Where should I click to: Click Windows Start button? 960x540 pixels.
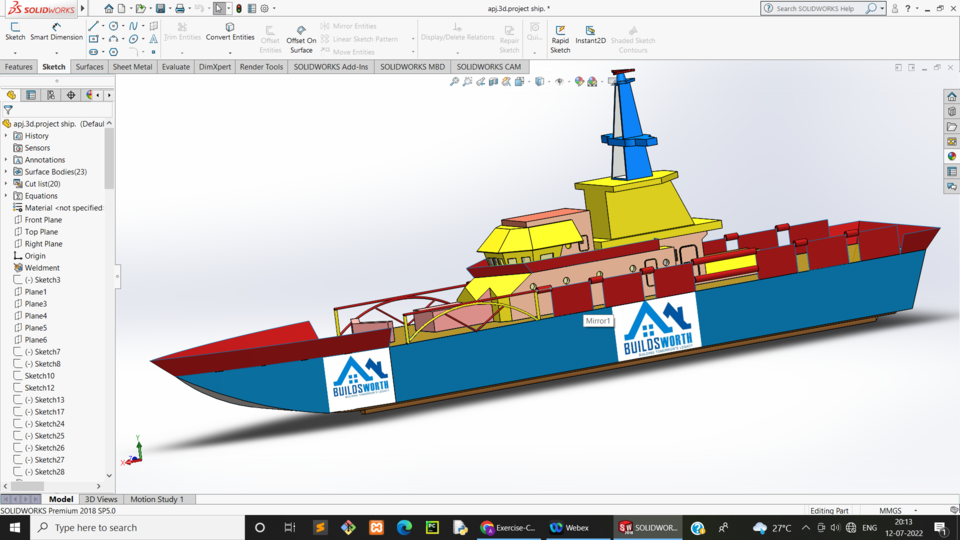tap(15, 527)
